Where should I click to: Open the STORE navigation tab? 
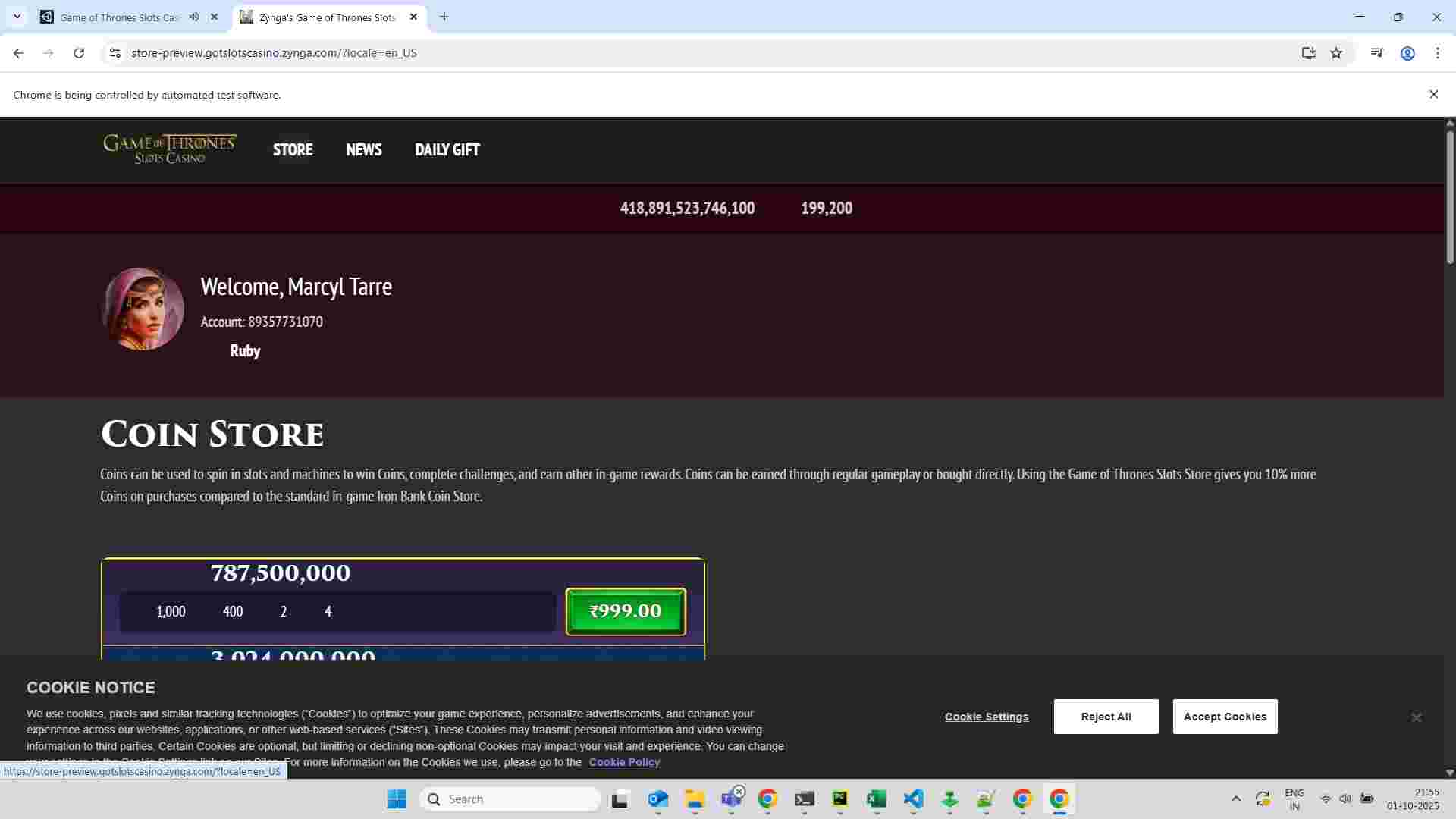(x=293, y=149)
